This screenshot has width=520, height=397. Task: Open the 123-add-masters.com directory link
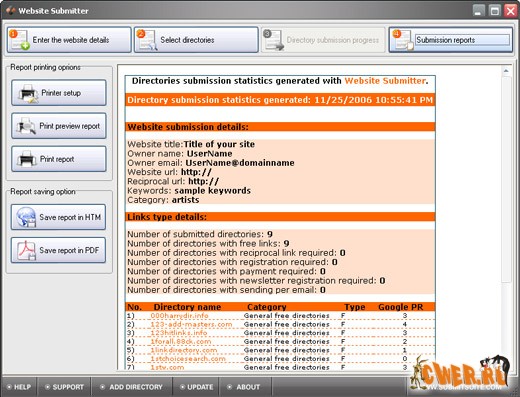[x=191, y=324]
